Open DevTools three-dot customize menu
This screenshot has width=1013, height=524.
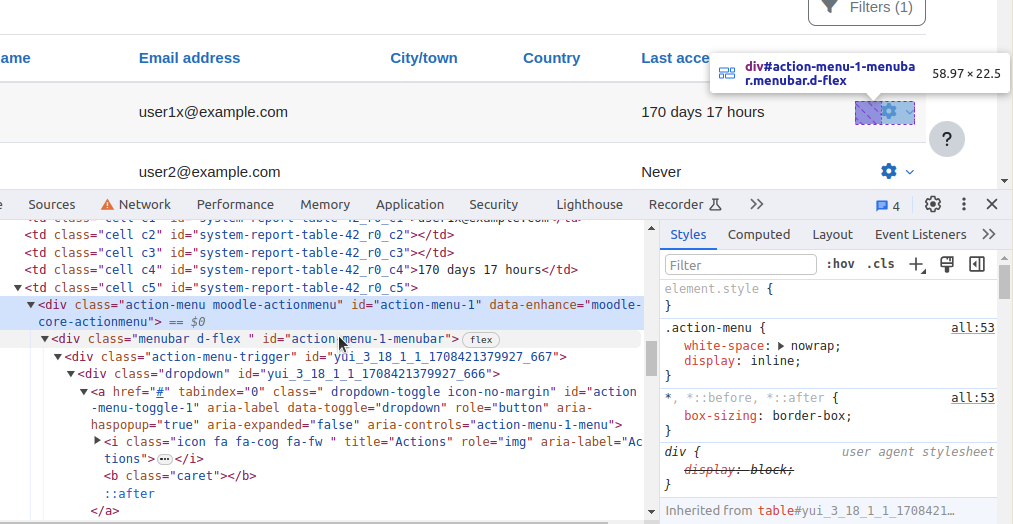[x=963, y=204]
